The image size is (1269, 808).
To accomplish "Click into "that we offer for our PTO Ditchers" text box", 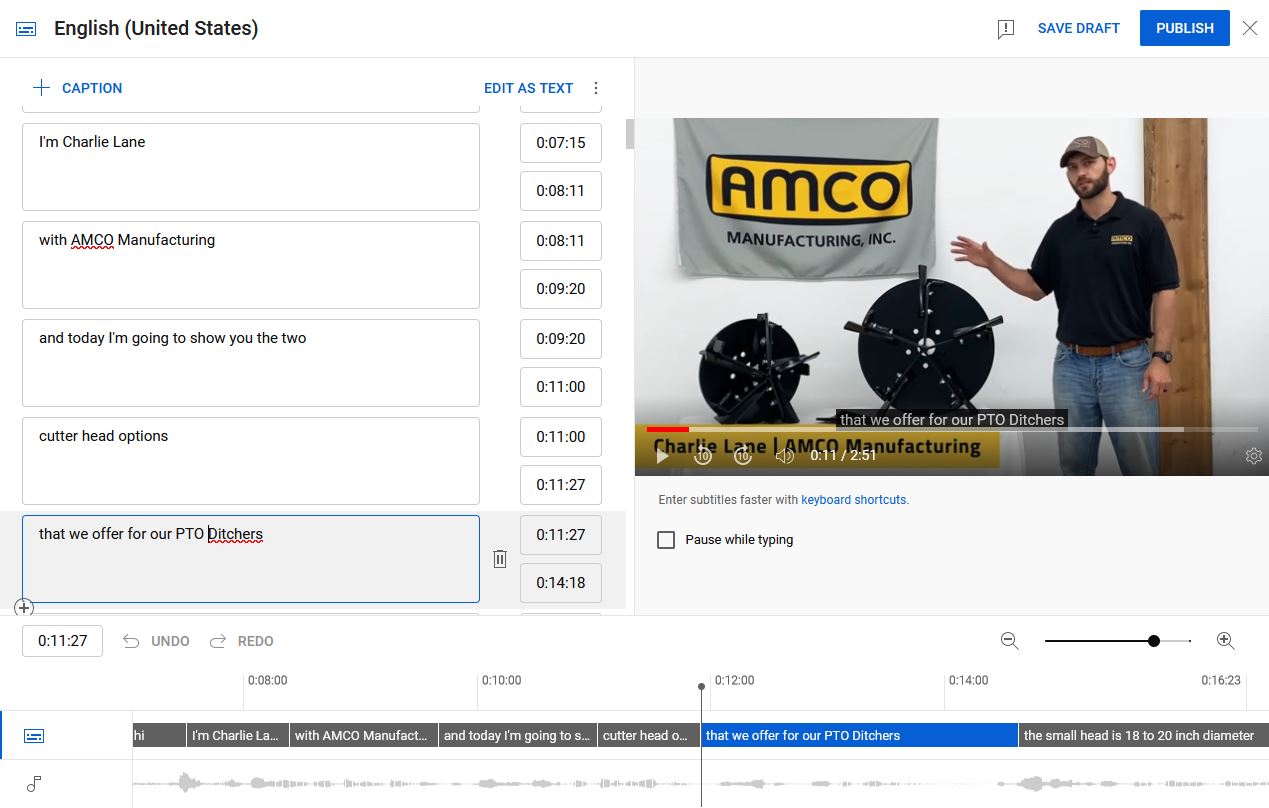I will (x=251, y=559).
